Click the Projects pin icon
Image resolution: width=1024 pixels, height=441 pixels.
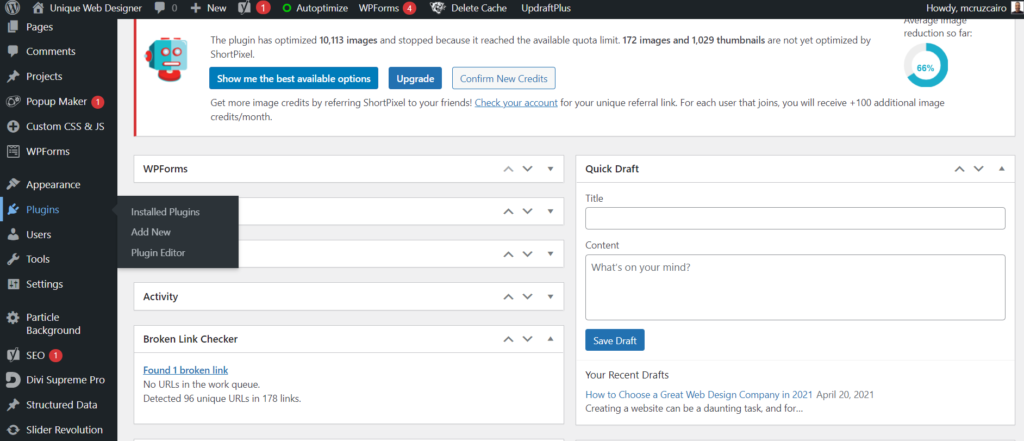12,76
